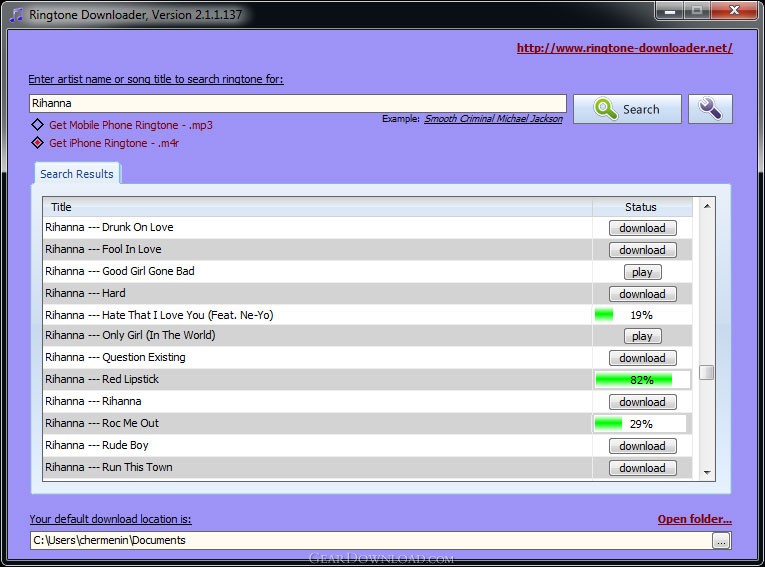This screenshot has width=765, height=567.
Task: Click the results list scroll up arrow
Action: click(707, 206)
